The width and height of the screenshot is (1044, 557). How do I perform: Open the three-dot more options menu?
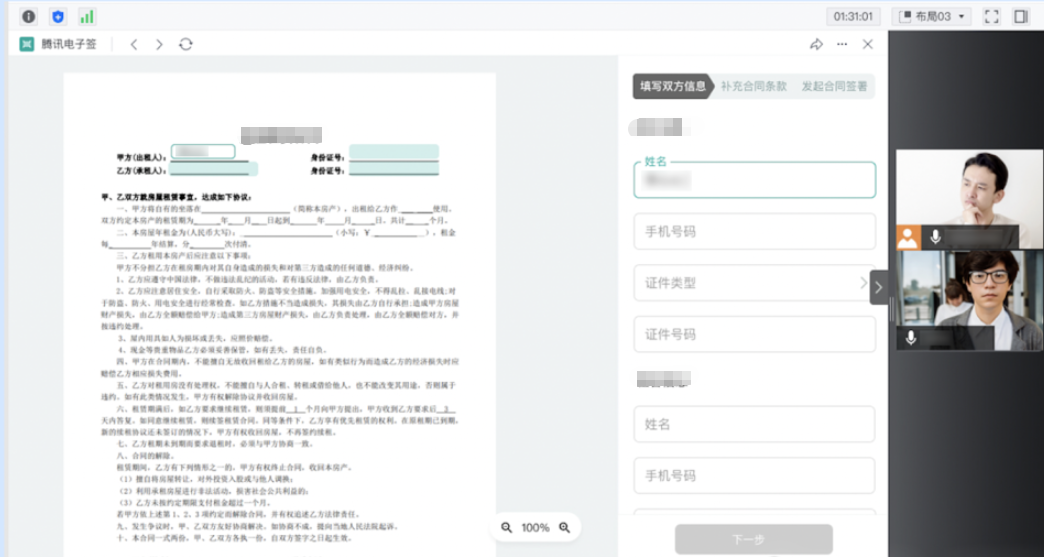coord(842,44)
